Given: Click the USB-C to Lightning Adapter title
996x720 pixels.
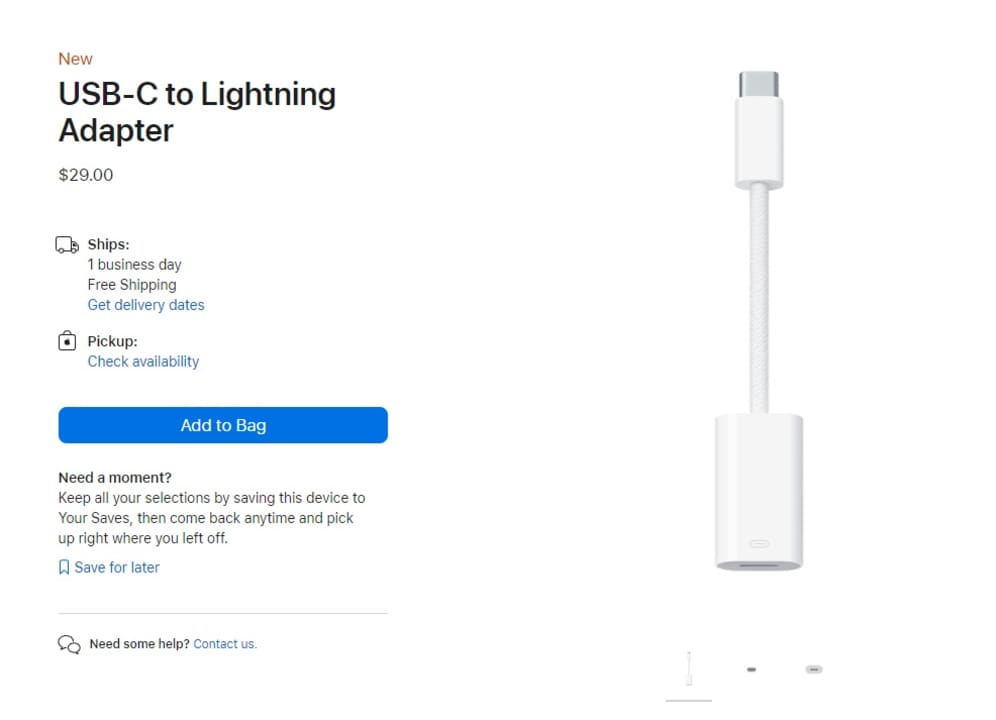Looking at the screenshot, I should pyautogui.click(x=197, y=112).
